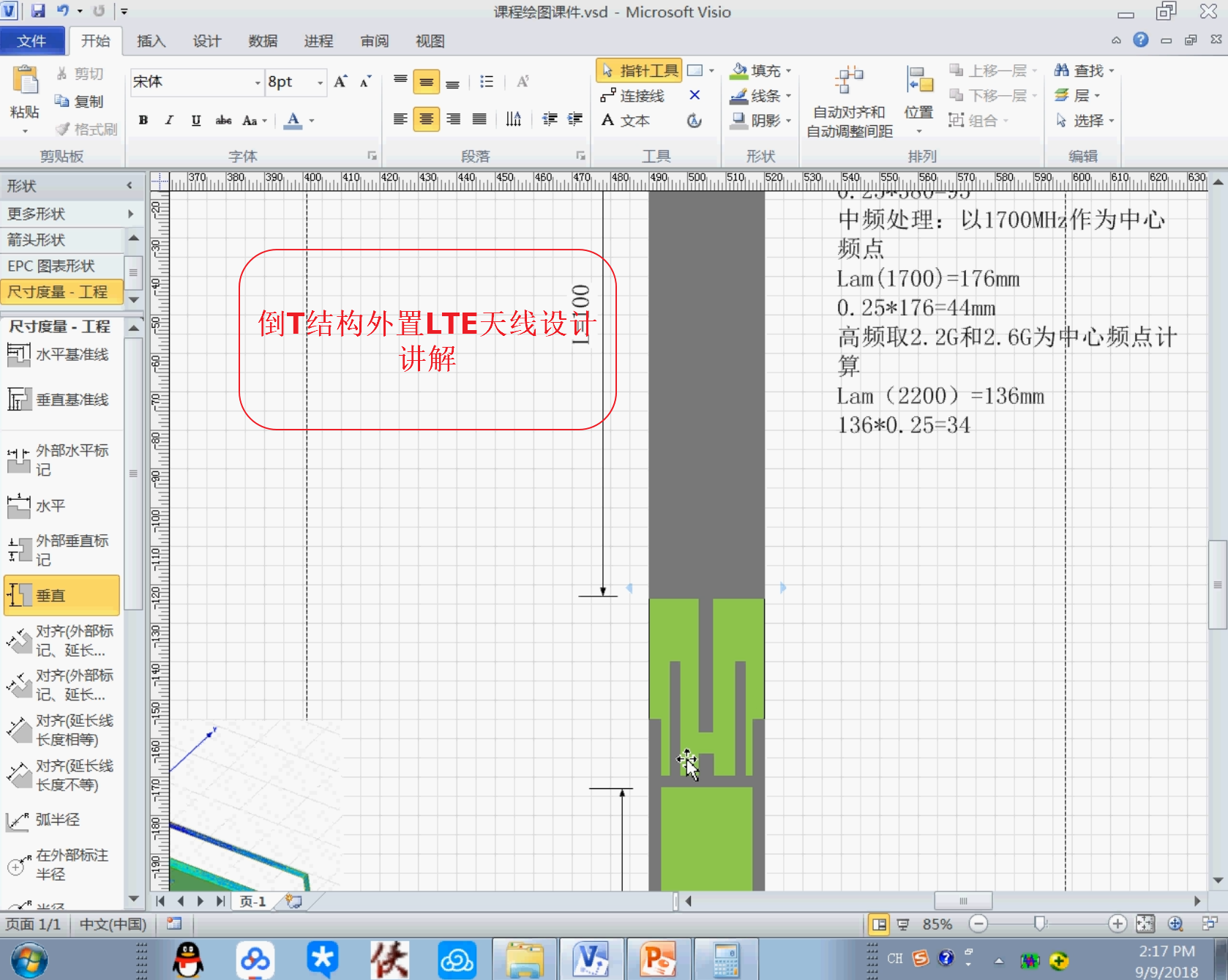Open QQ penguin in the taskbar
1228x980 pixels.
[x=188, y=960]
